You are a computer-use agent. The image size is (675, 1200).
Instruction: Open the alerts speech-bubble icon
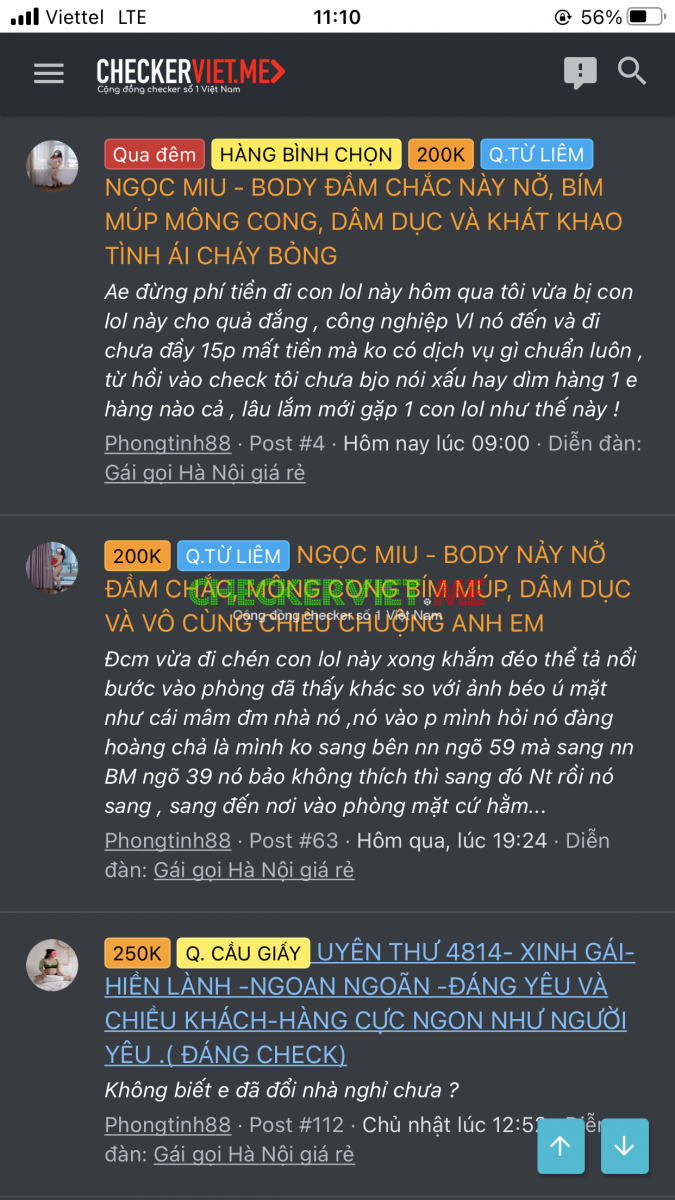click(x=580, y=73)
